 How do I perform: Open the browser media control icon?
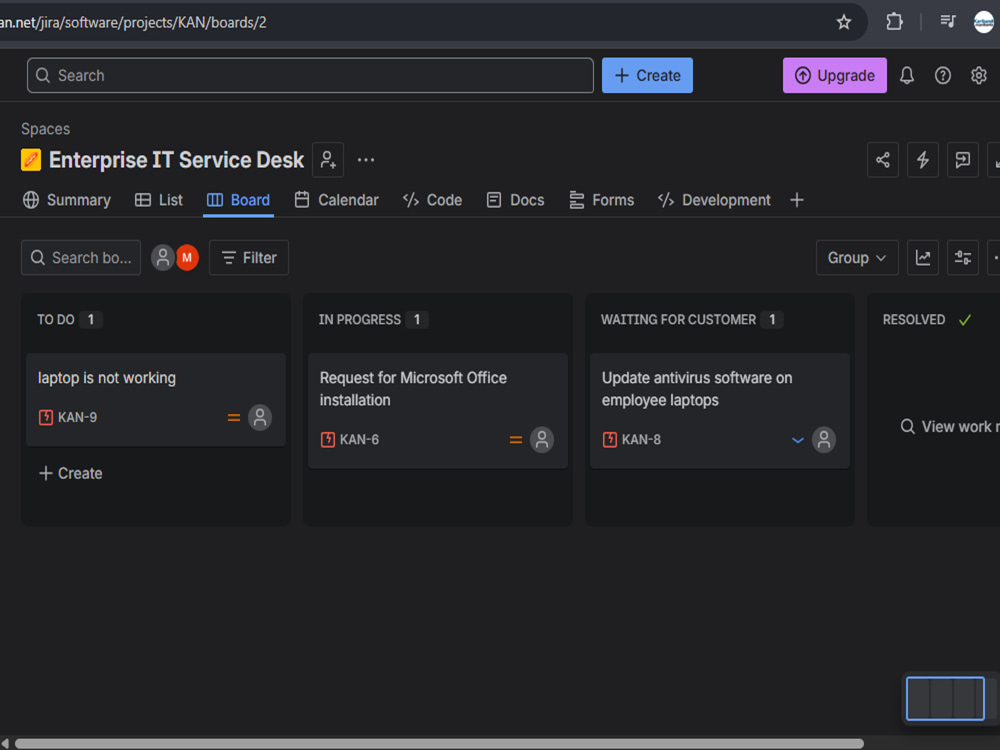(948, 22)
